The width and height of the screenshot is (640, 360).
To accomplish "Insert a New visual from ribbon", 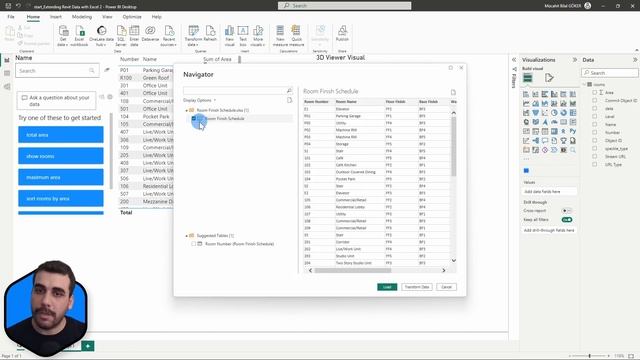I will [229, 35].
